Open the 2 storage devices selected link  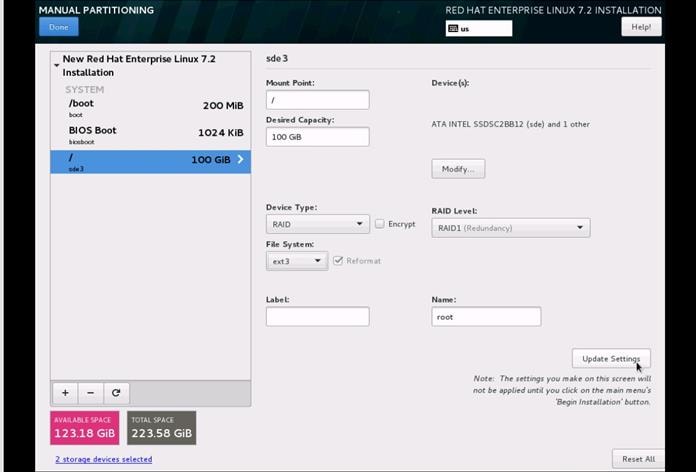pos(104,459)
